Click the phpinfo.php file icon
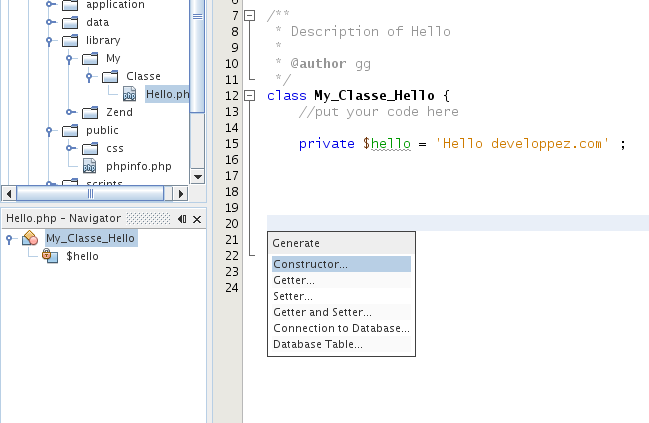This screenshot has height=423, width=649. pyautogui.click(x=89, y=167)
